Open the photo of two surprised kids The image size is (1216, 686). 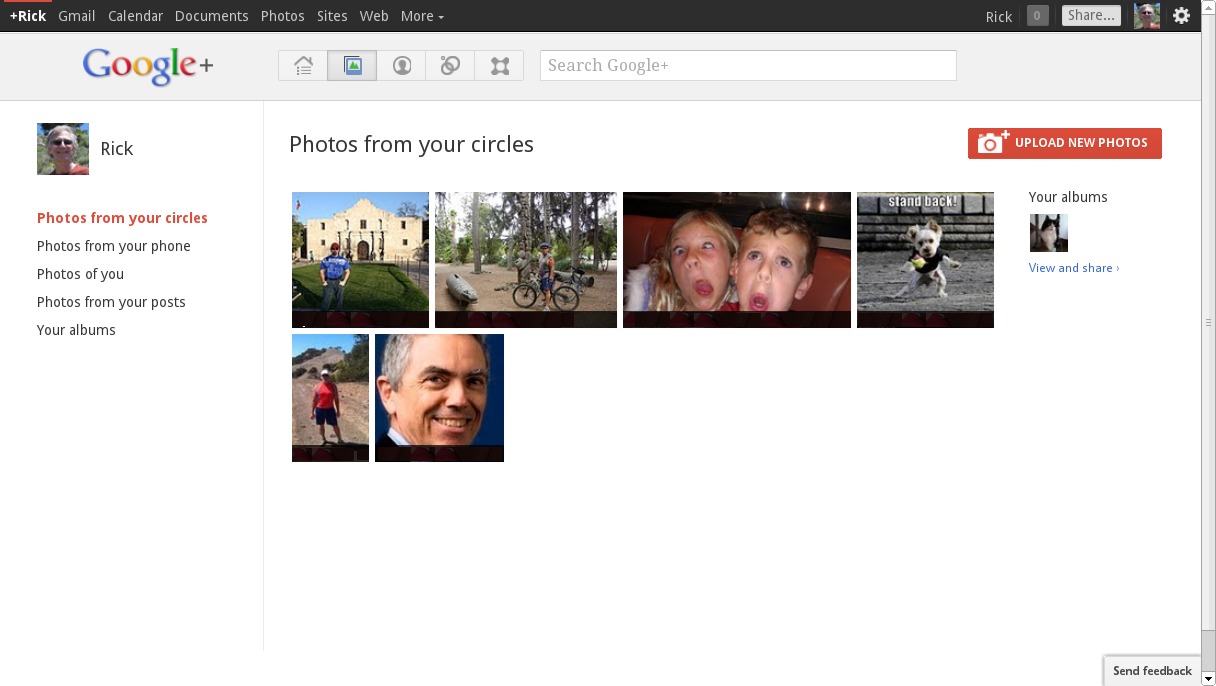[737, 260]
